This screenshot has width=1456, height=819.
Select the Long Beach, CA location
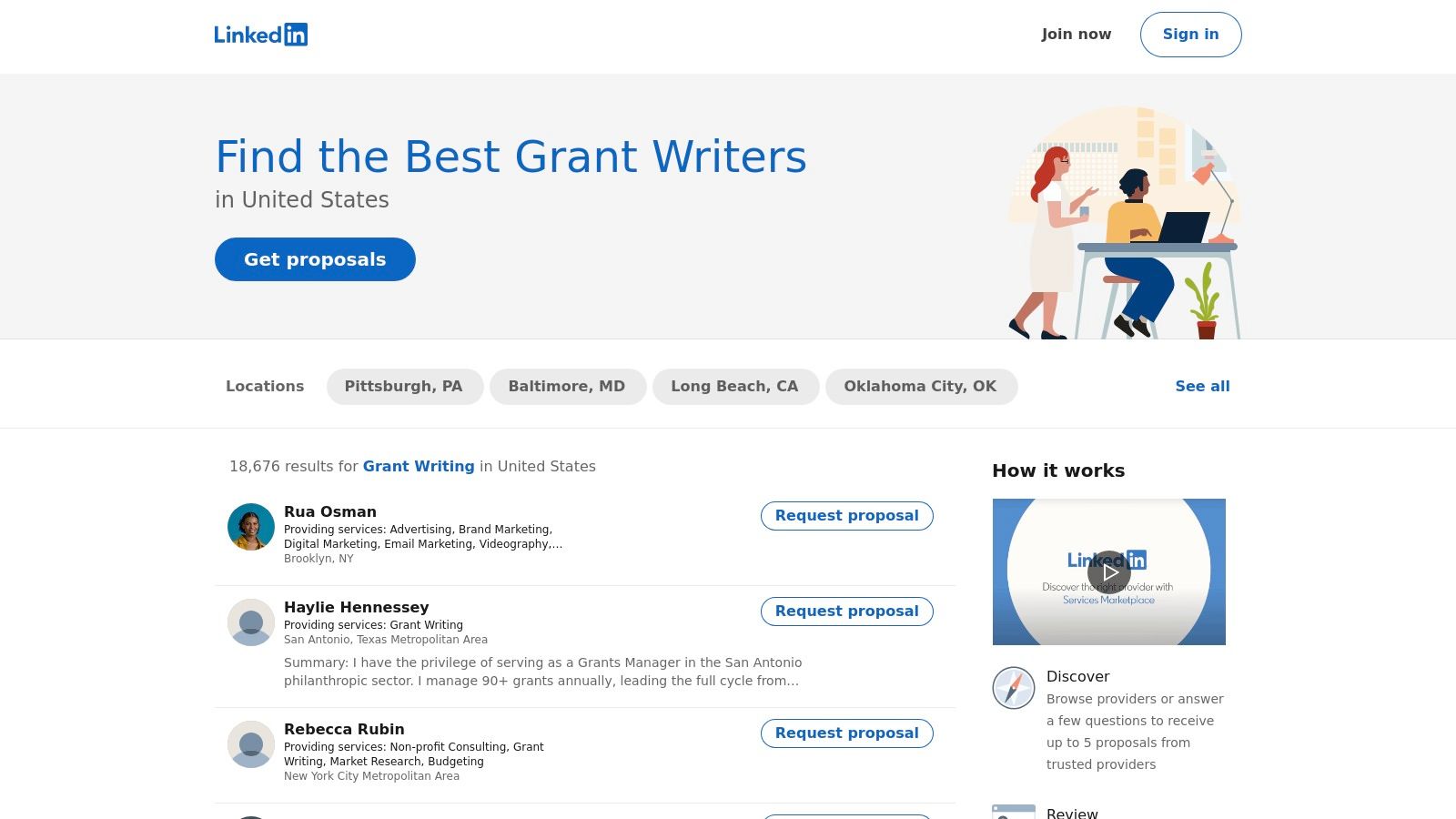pyautogui.click(x=735, y=387)
